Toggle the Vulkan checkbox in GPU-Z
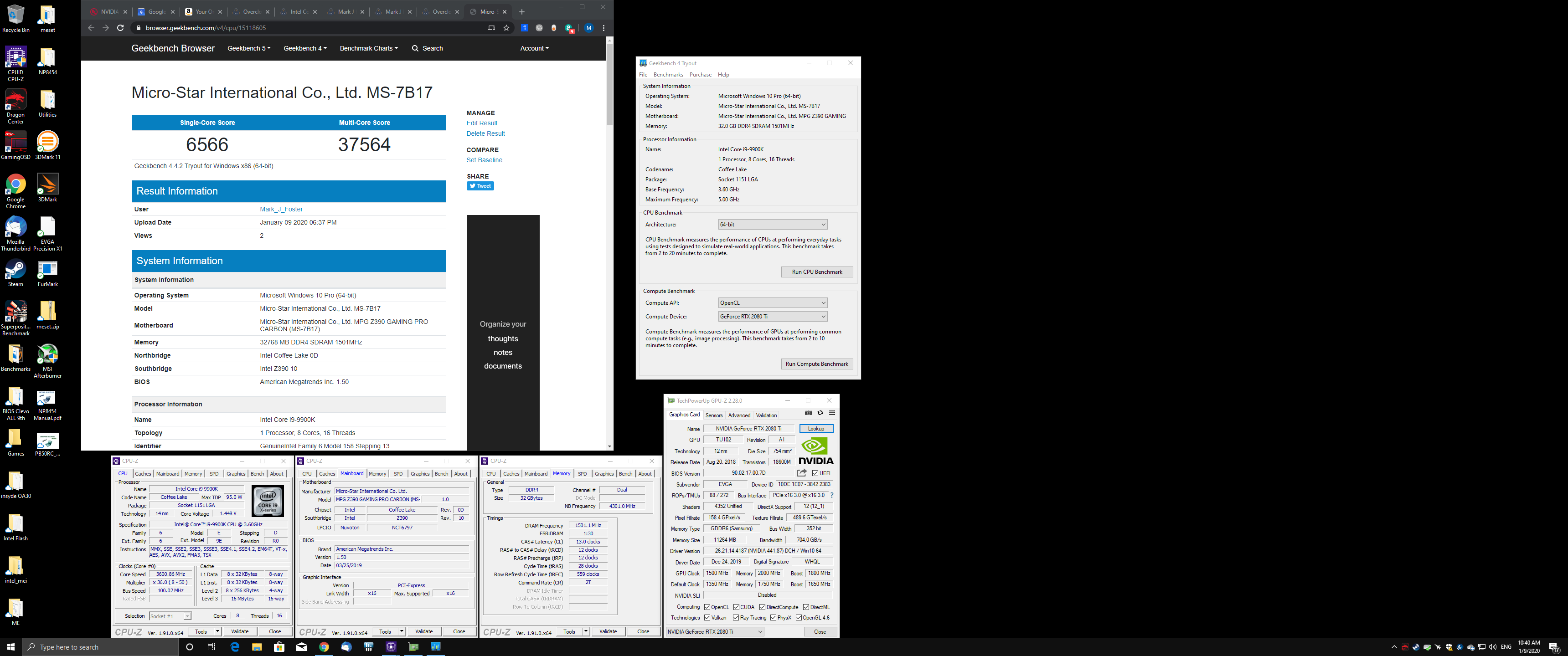This screenshot has height=656, width=1568. pos(707,618)
